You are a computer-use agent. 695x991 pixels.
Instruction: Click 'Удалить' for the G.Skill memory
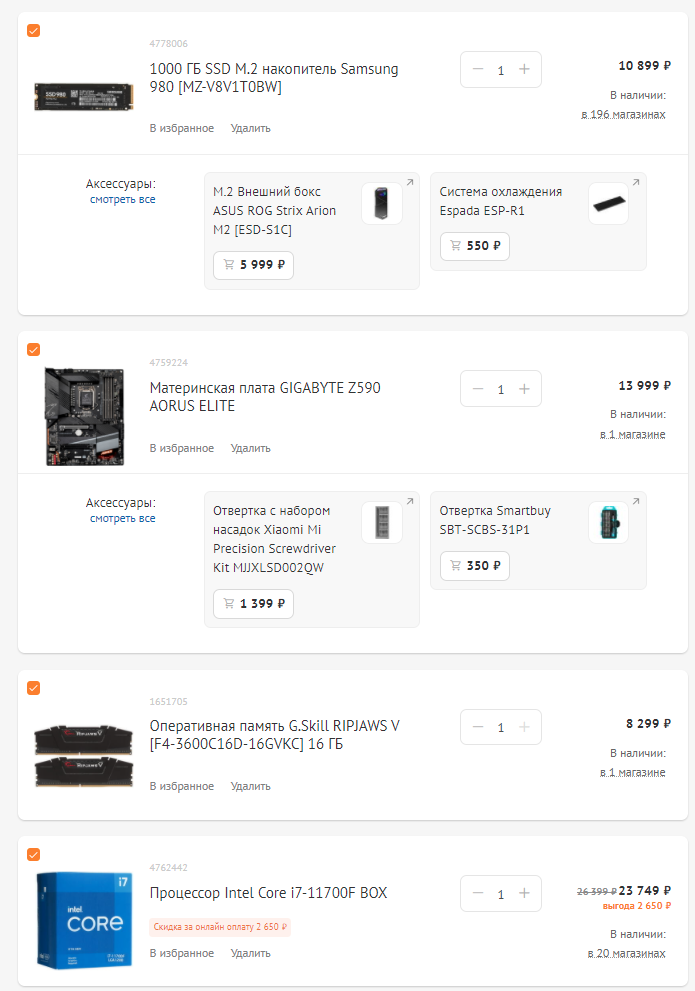tap(250, 786)
